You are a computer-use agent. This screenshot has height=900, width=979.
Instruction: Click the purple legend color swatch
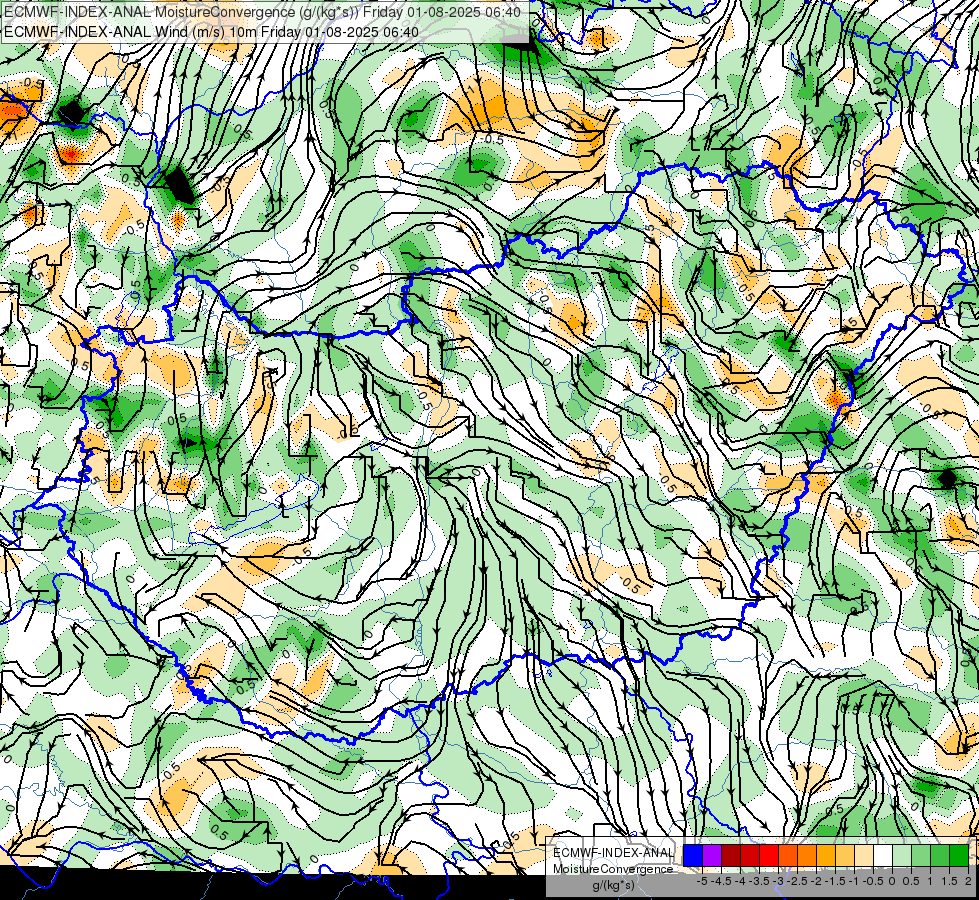pyautogui.click(x=712, y=855)
